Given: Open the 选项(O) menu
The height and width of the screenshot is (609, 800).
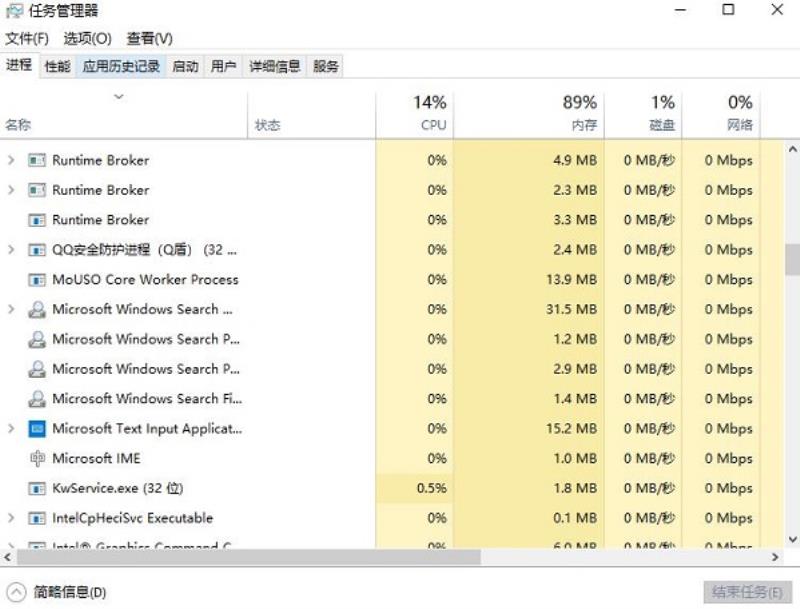Looking at the screenshot, I should (88, 39).
